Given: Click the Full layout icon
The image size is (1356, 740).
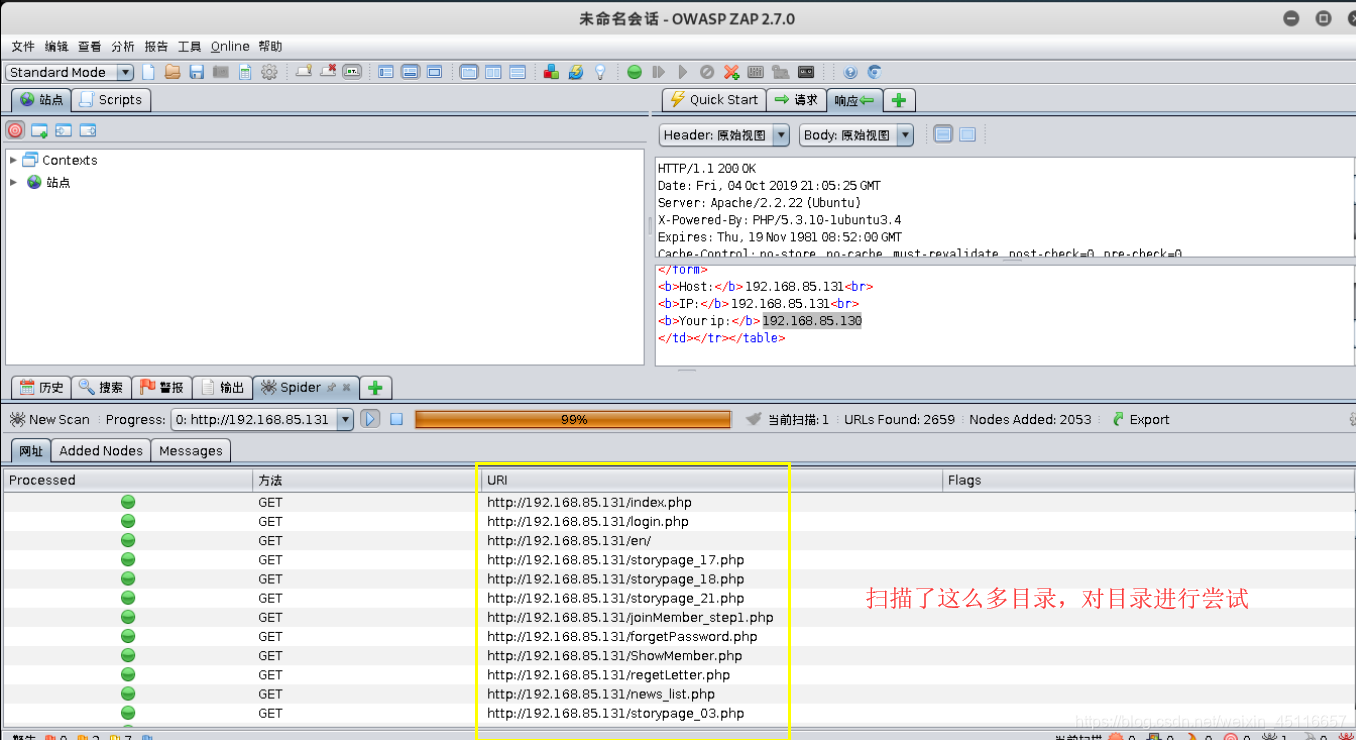Looking at the screenshot, I should tap(434, 72).
